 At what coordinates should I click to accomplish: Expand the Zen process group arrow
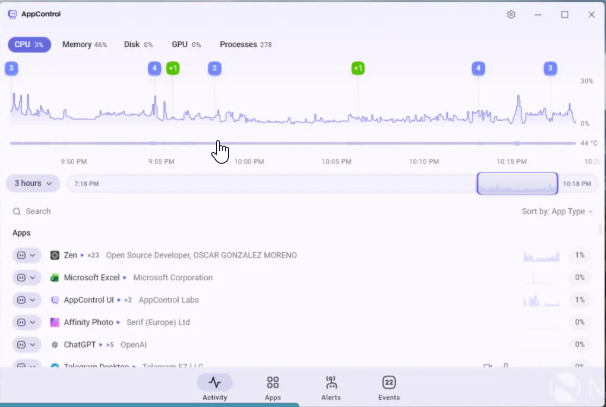tap(82, 255)
